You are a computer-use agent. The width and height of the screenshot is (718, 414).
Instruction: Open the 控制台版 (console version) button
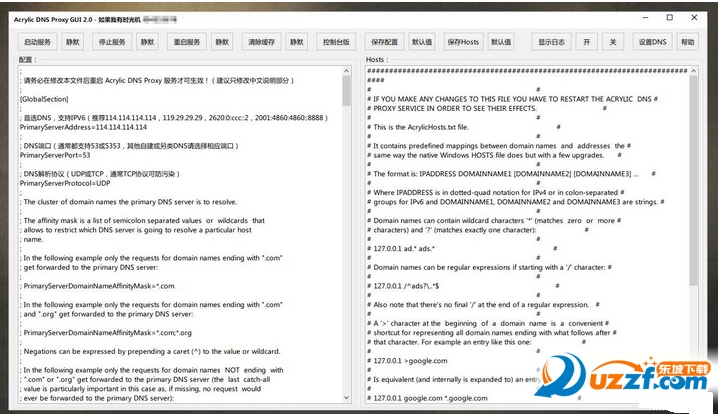pos(336,42)
